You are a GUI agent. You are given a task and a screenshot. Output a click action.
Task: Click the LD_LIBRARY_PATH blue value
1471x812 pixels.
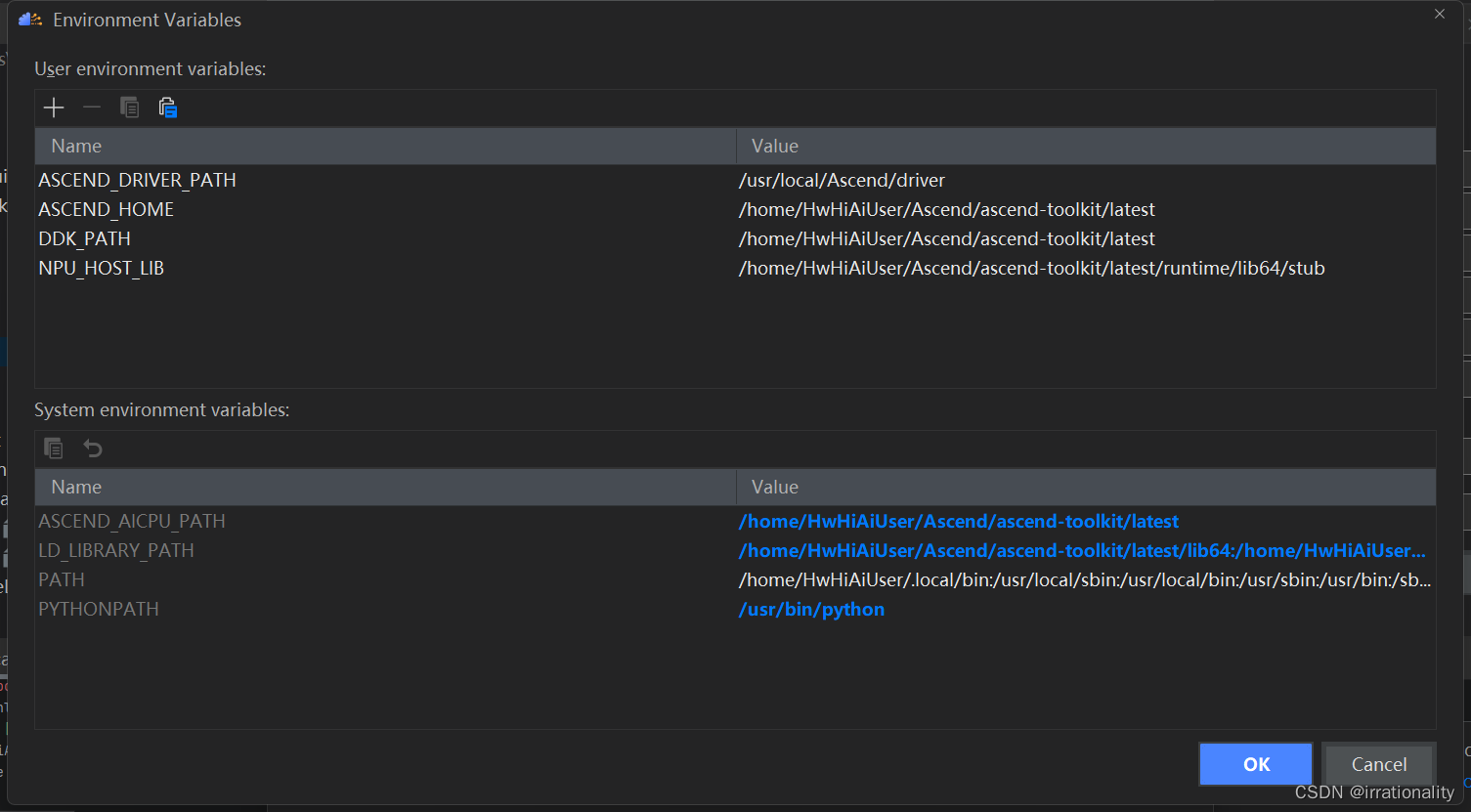point(1082,550)
